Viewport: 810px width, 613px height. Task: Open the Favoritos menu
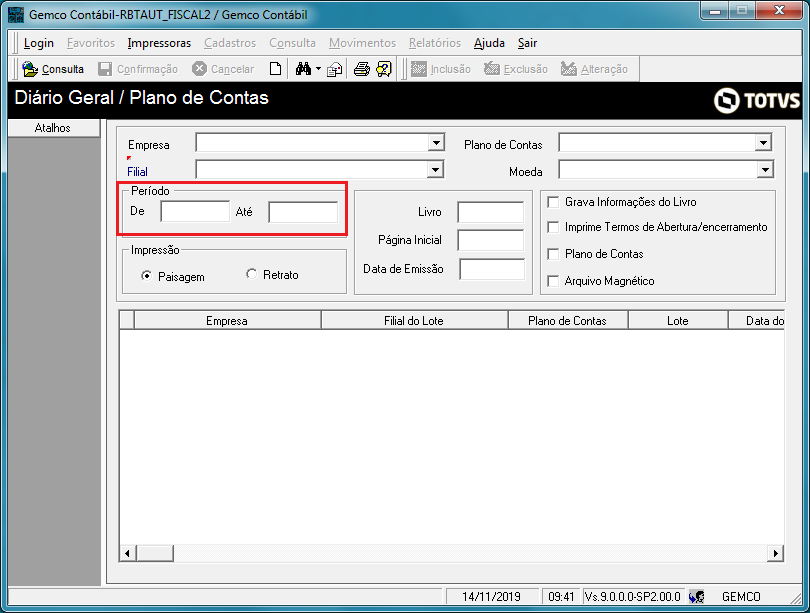(x=91, y=43)
